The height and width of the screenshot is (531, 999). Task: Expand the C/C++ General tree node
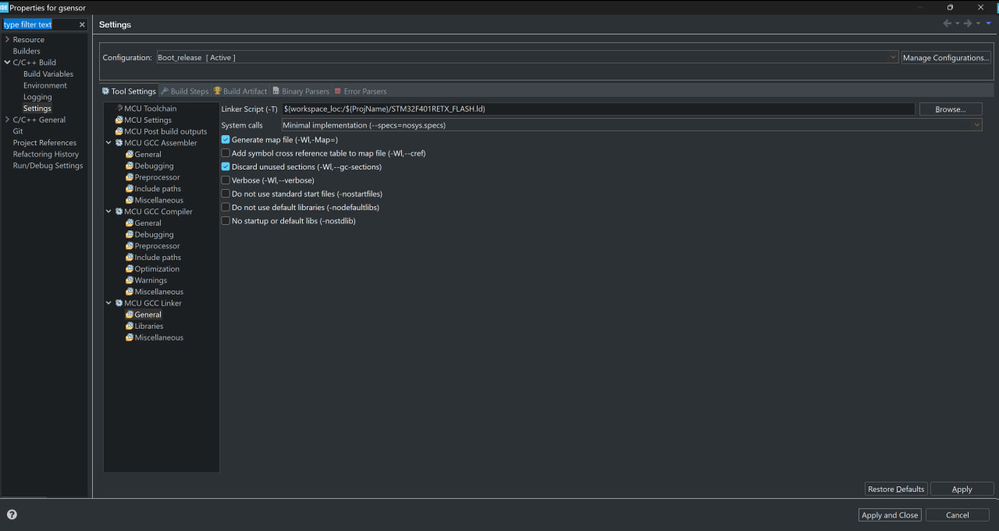(x=7, y=120)
